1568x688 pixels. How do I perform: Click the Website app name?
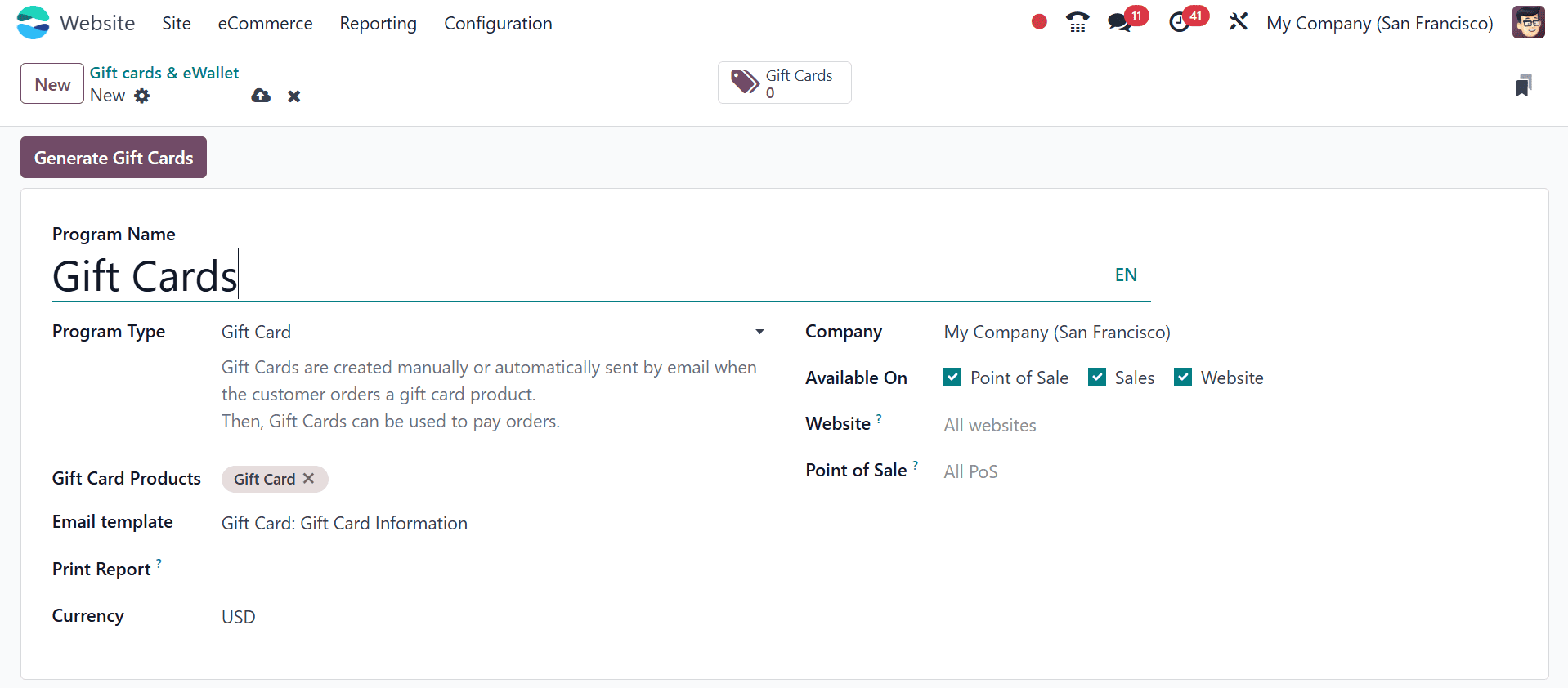tap(97, 23)
